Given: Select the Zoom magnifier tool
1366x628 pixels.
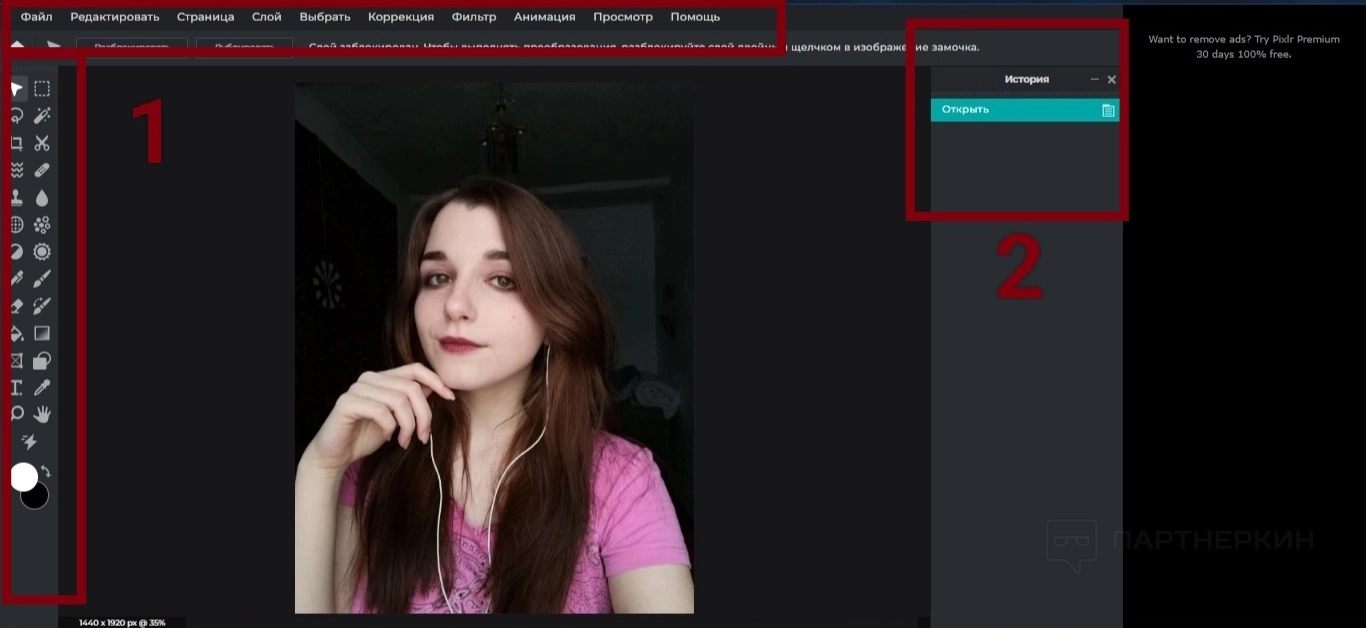Looking at the screenshot, I should tap(17, 414).
